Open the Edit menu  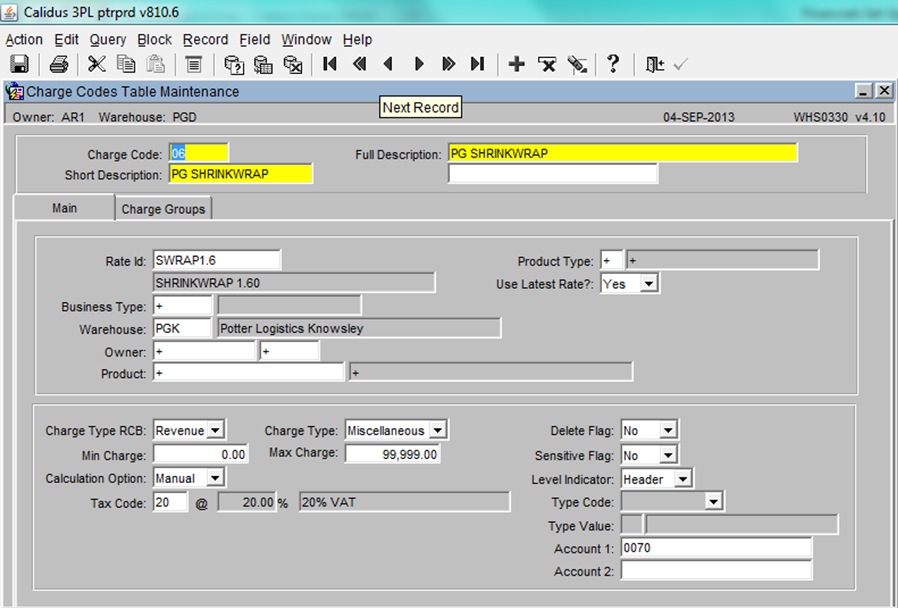pos(66,40)
